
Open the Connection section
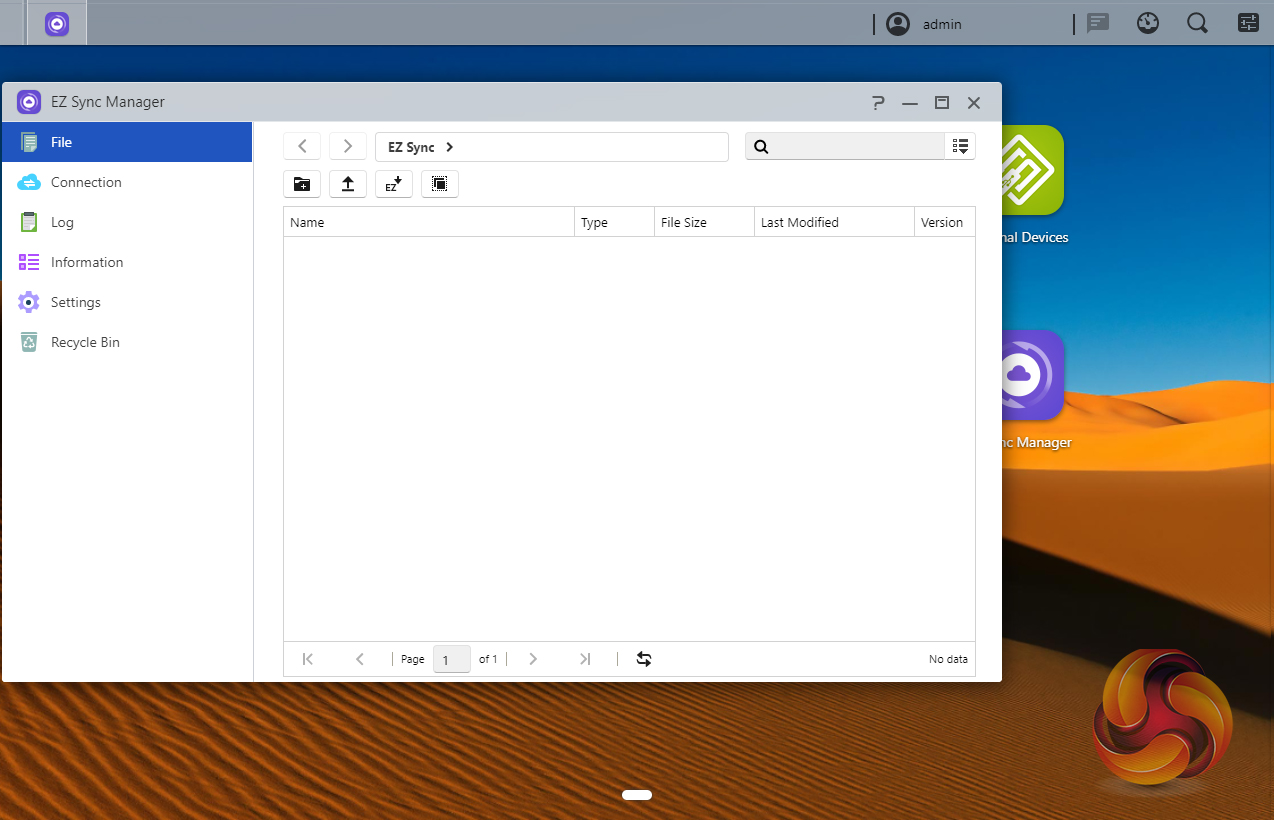point(127,182)
